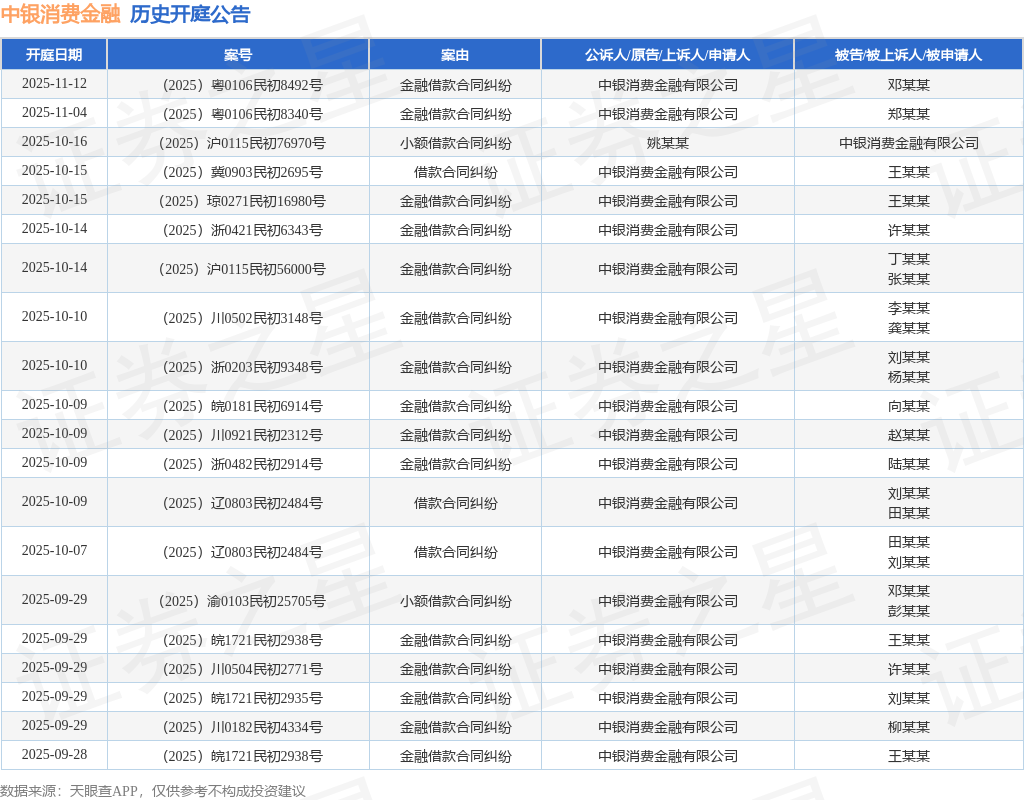Click 小额借款合同纠纷 in the 渝0103 row

click(x=455, y=601)
